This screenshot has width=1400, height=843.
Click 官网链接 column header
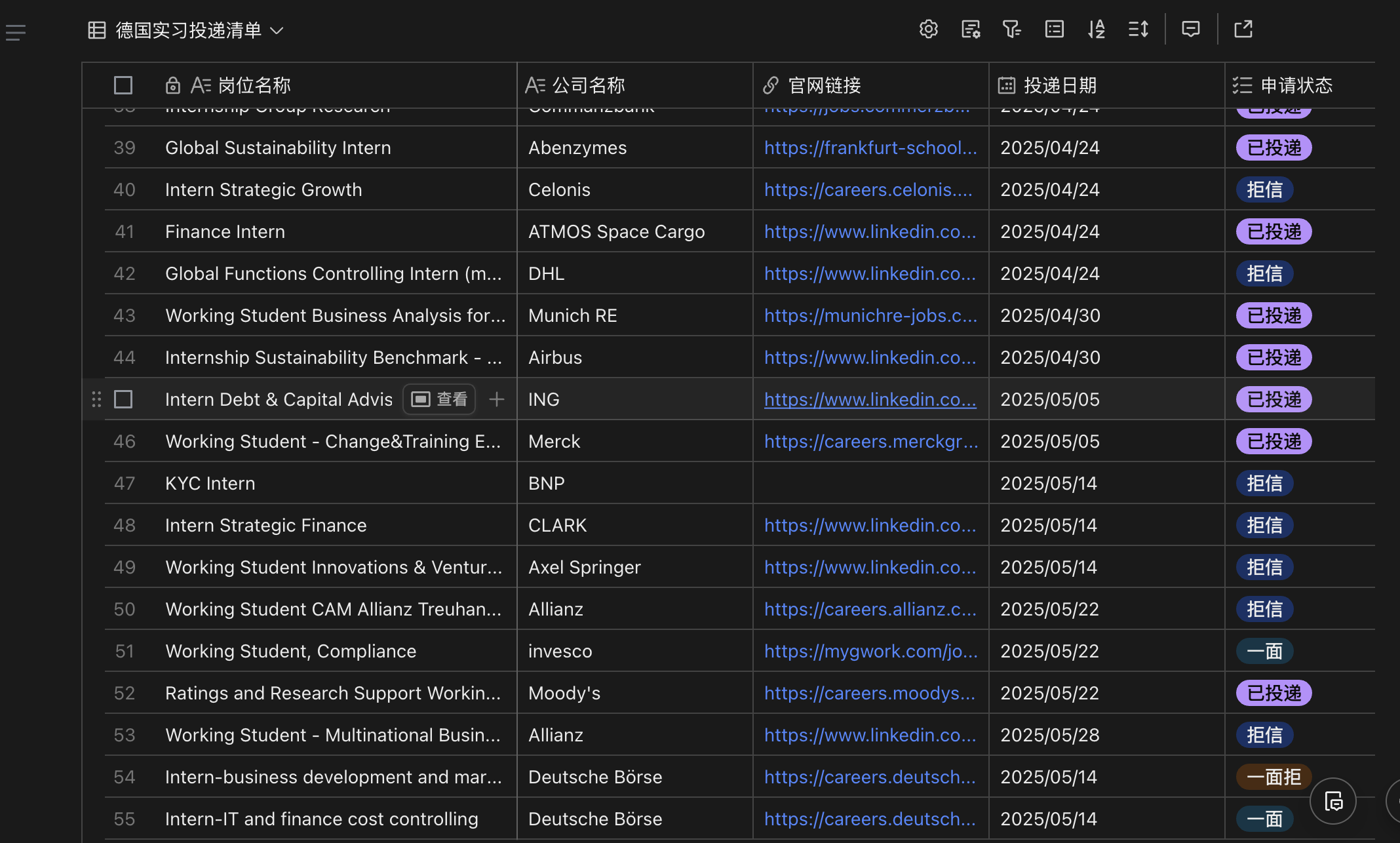click(870, 85)
